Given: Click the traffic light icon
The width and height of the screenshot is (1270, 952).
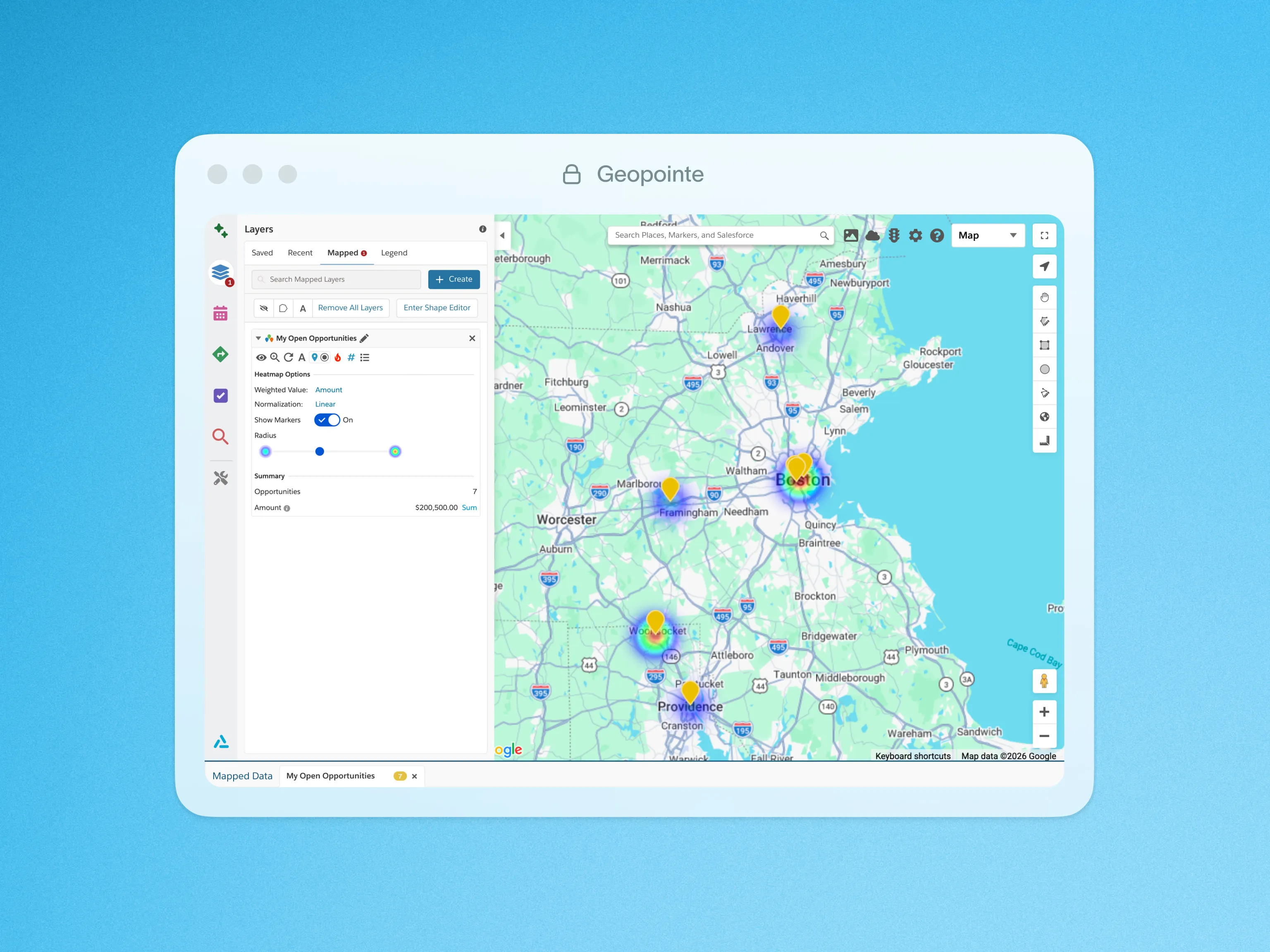Looking at the screenshot, I should pos(894,235).
